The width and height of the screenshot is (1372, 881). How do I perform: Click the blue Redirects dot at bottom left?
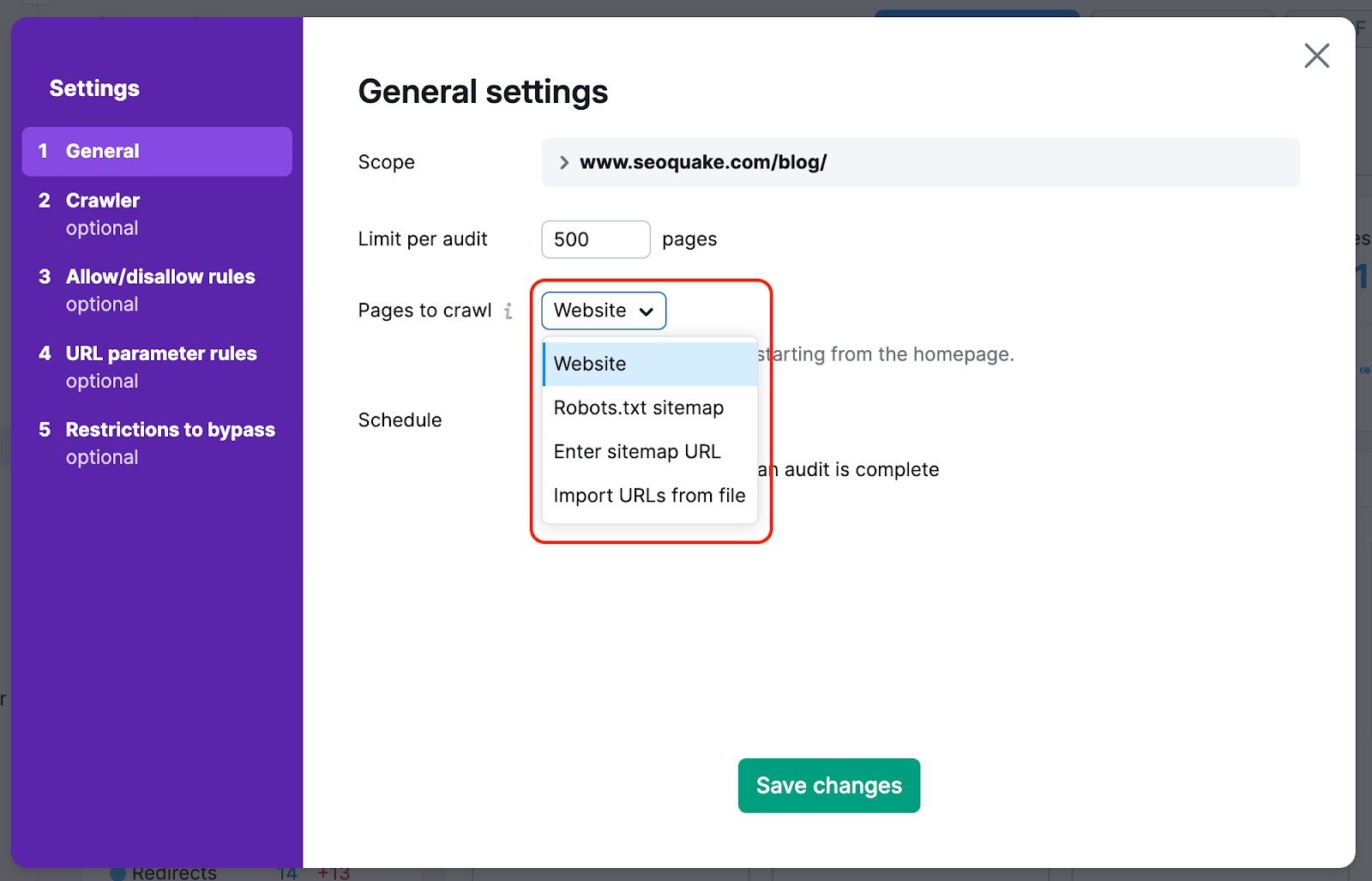117,872
